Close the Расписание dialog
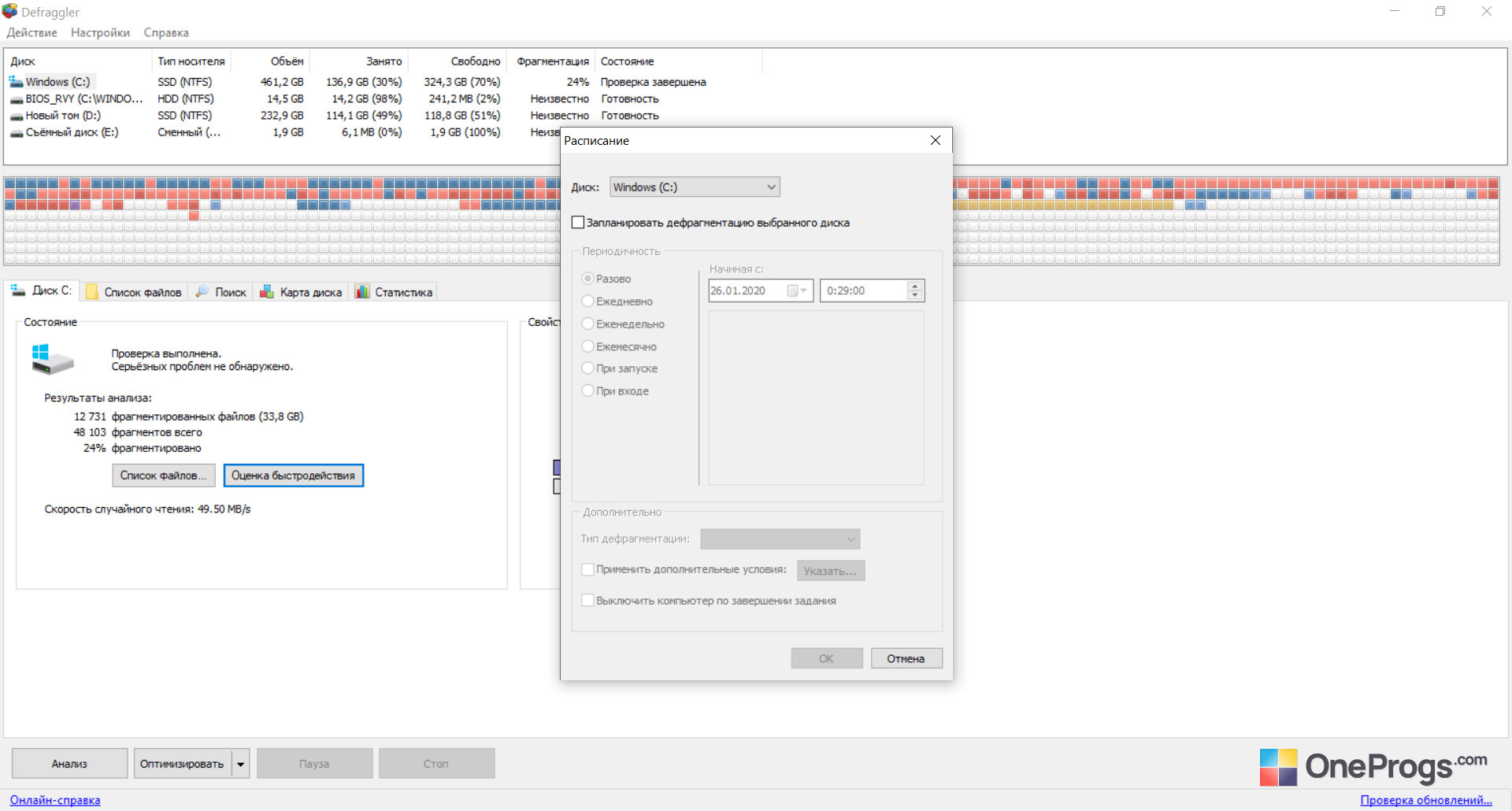Image resolution: width=1512 pixels, height=811 pixels. click(936, 140)
